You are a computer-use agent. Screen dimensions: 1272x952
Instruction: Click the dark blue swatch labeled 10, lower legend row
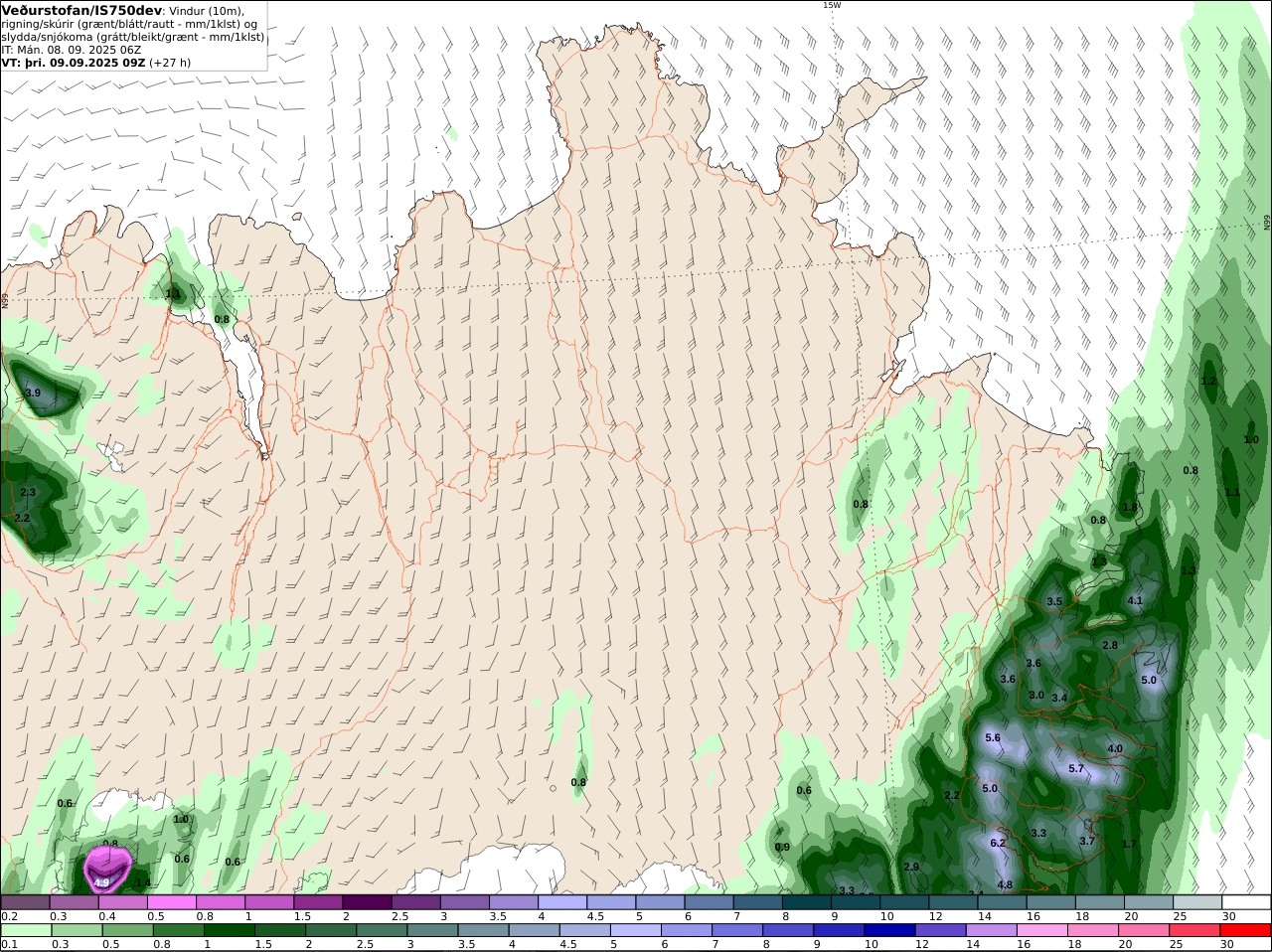point(890,931)
